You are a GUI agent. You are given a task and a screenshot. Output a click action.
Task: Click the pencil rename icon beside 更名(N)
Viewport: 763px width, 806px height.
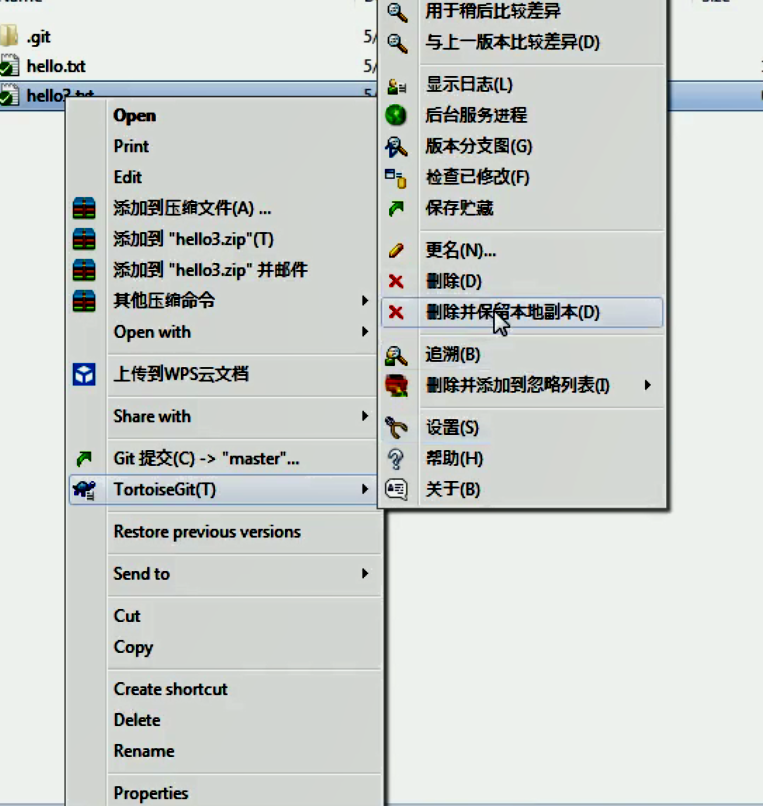click(396, 250)
